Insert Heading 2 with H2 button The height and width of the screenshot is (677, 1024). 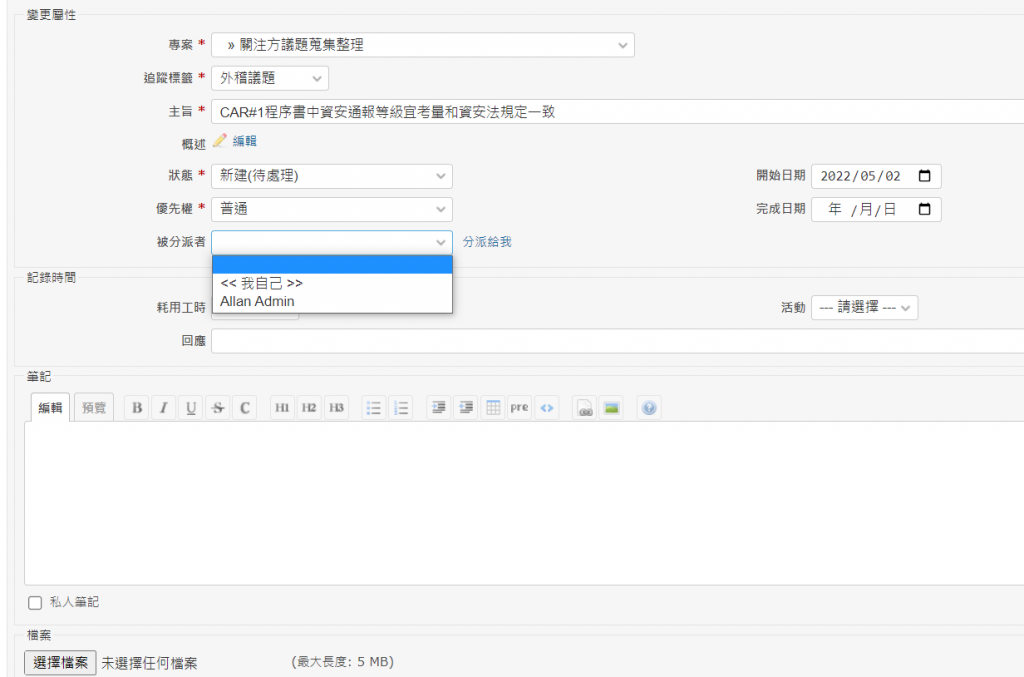point(309,407)
